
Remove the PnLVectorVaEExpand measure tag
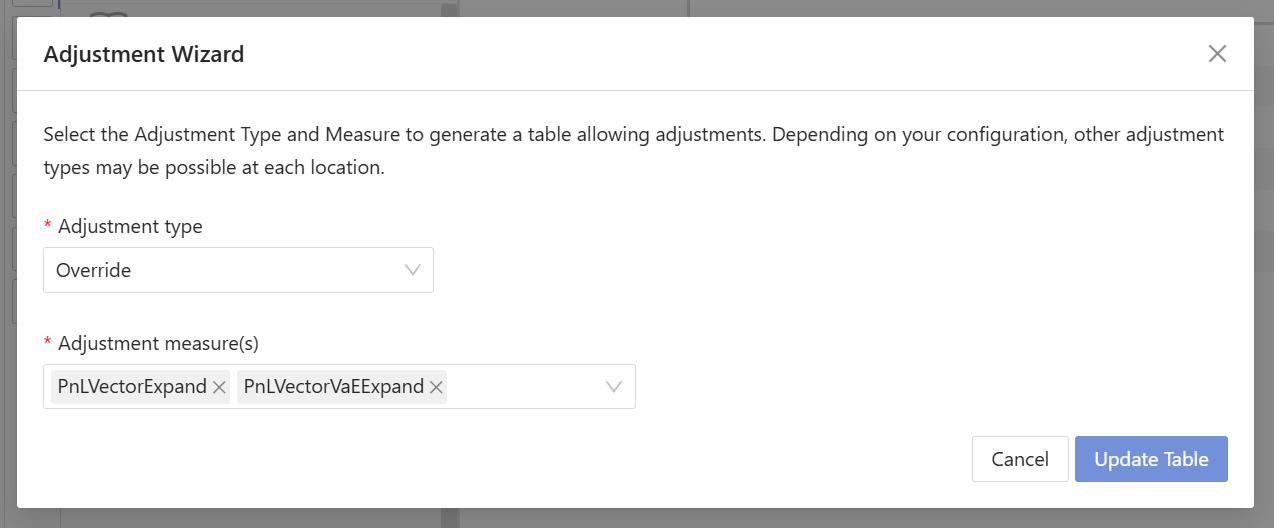(x=436, y=387)
